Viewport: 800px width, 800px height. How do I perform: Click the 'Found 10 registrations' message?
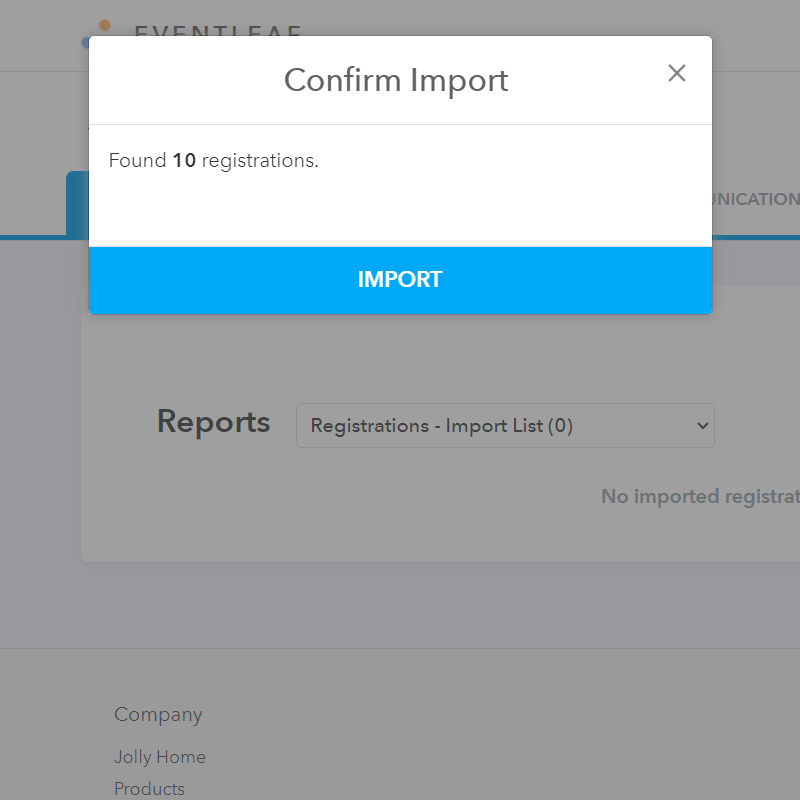pos(214,161)
